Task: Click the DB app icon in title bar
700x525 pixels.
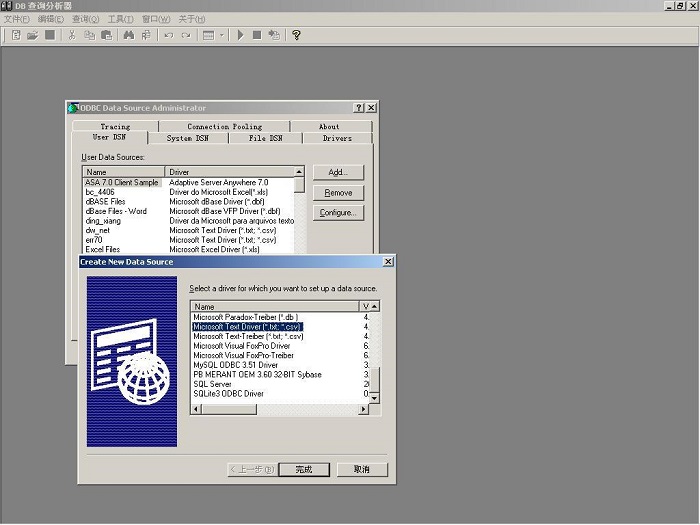Action: tap(7, 6)
